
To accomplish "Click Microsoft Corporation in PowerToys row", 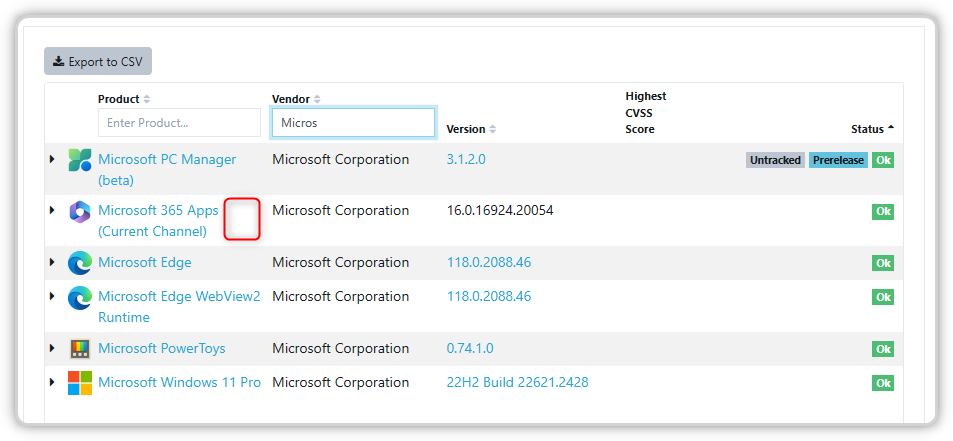I will click(340, 348).
